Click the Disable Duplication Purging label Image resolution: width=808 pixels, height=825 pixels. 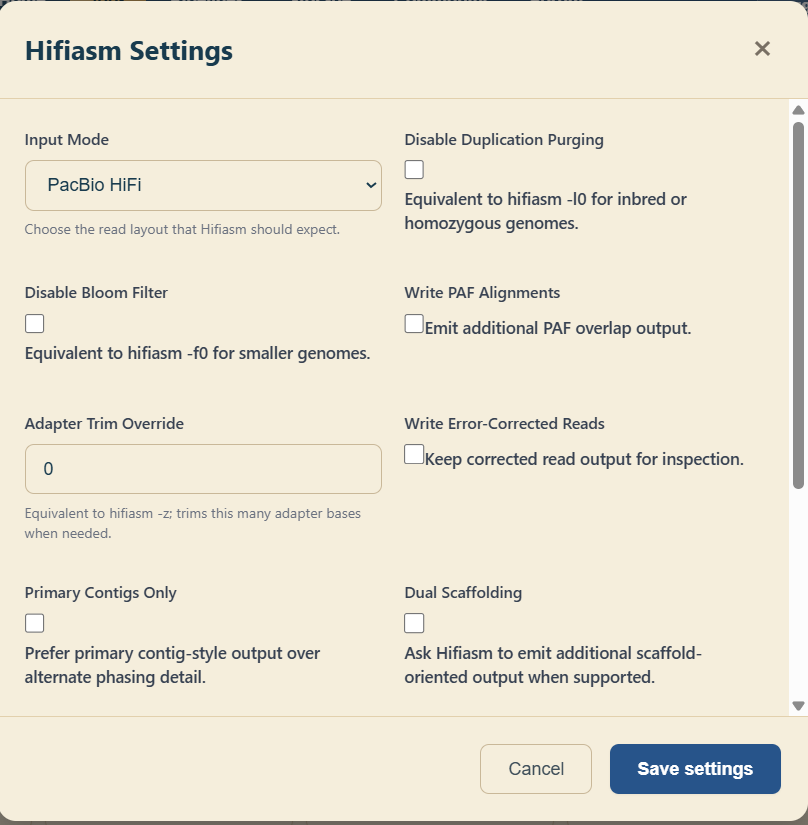point(504,139)
